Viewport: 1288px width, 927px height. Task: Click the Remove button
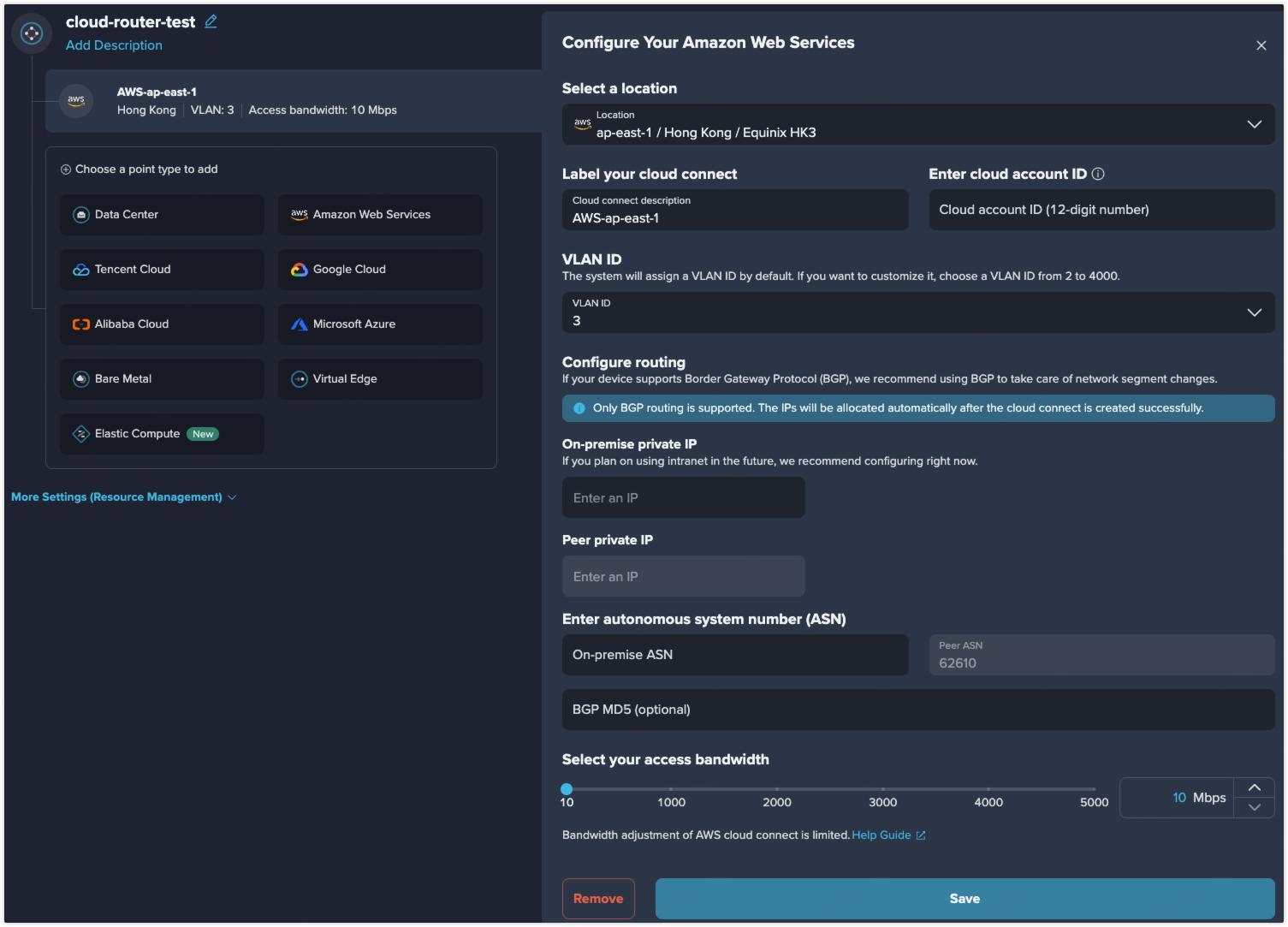598,899
